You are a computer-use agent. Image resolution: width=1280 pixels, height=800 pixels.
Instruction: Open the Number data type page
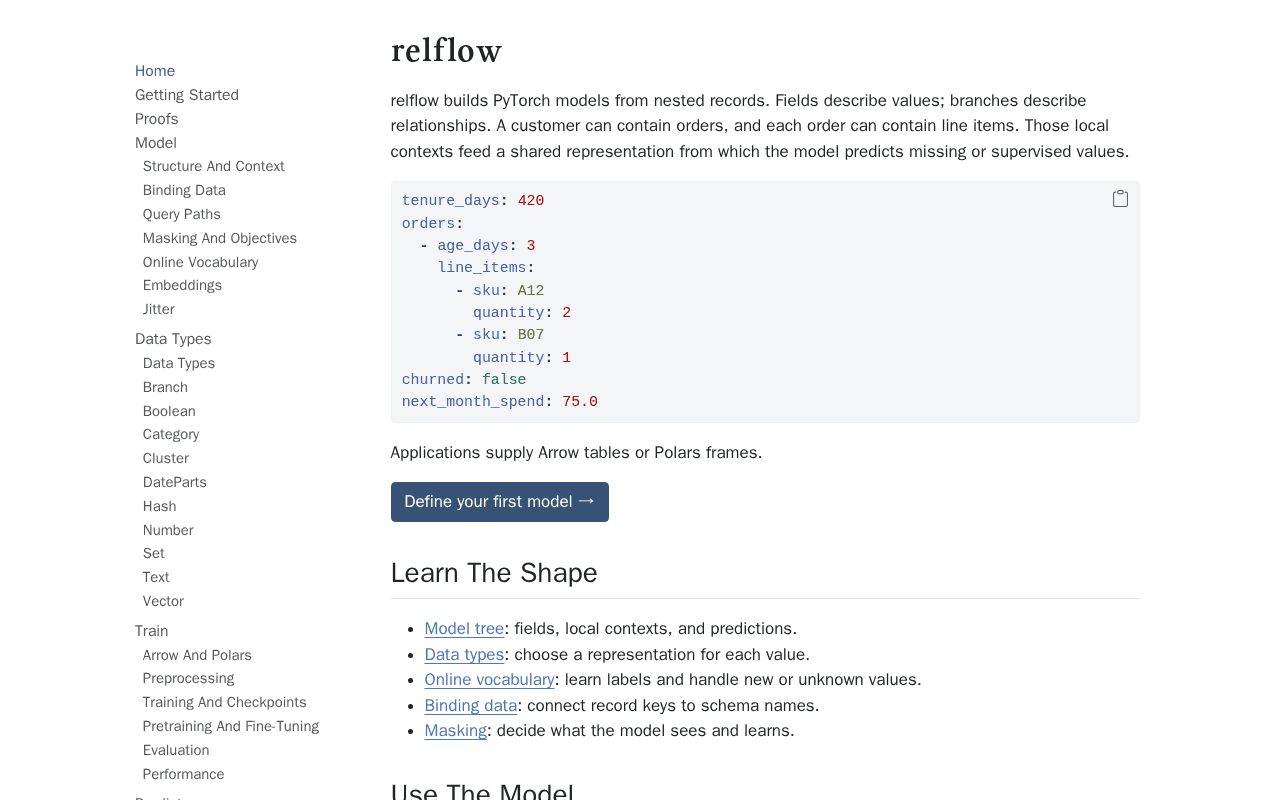click(168, 530)
